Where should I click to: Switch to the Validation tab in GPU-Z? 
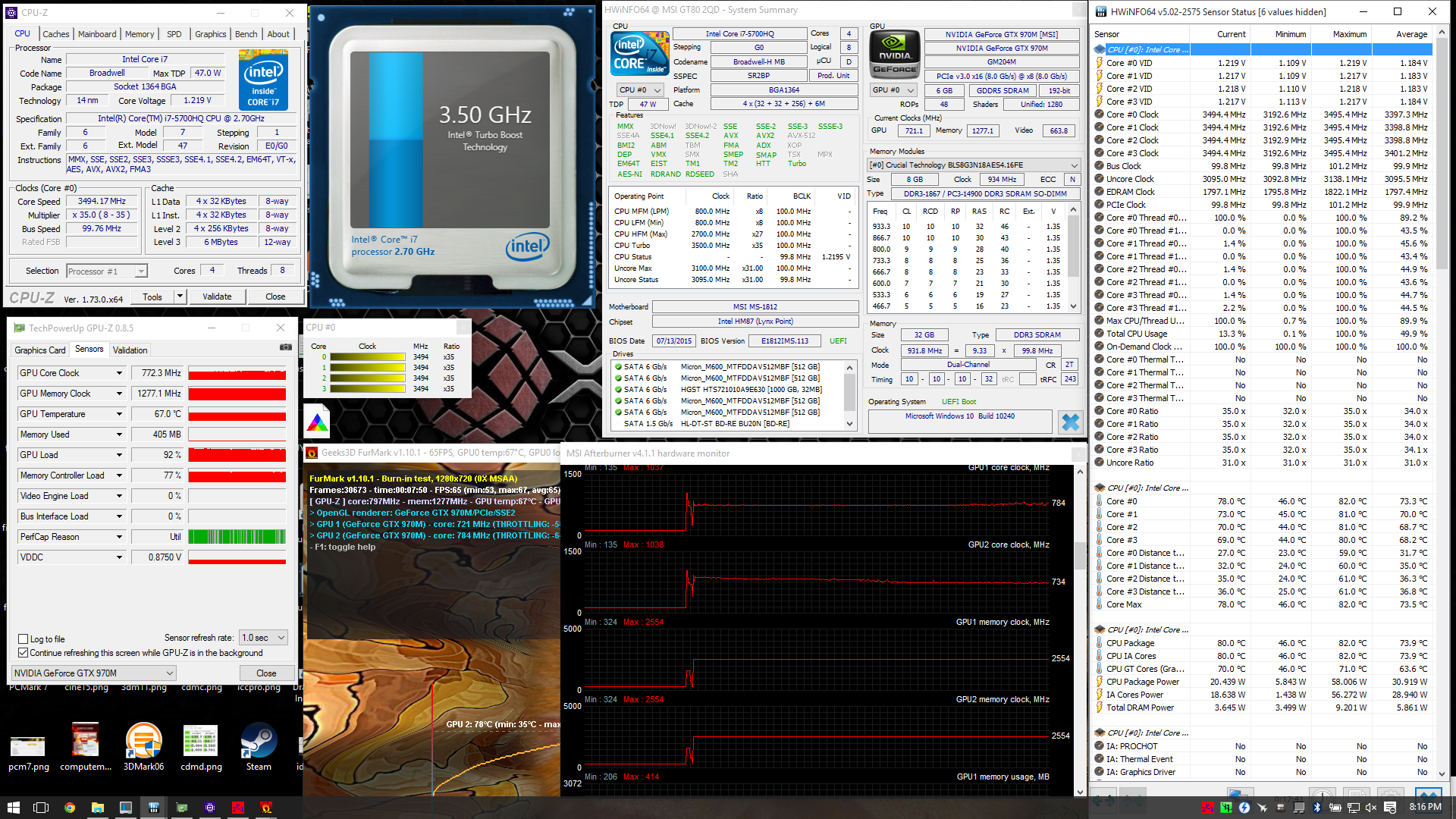130,350
